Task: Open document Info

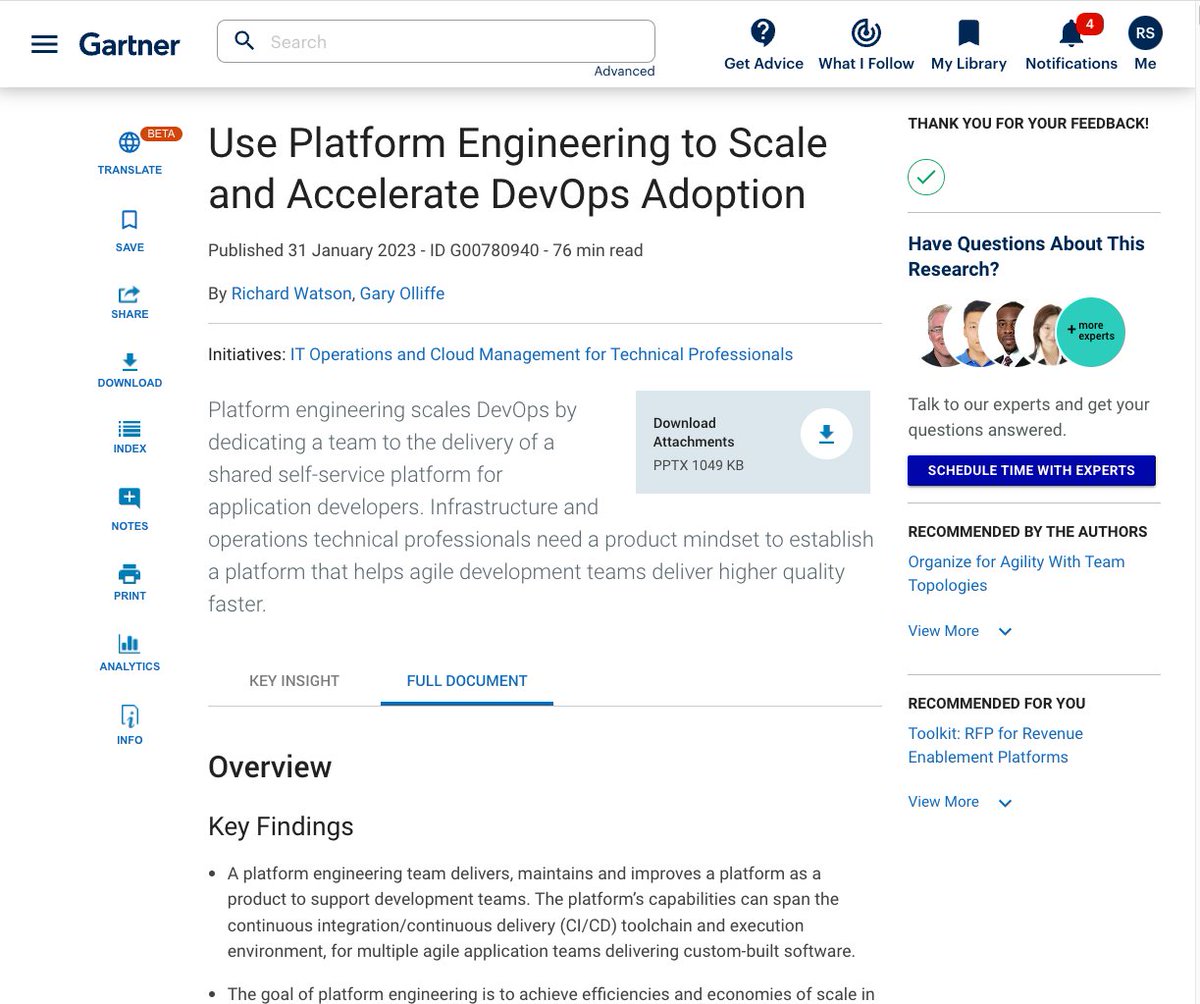Action: click(x=129, y=725)
